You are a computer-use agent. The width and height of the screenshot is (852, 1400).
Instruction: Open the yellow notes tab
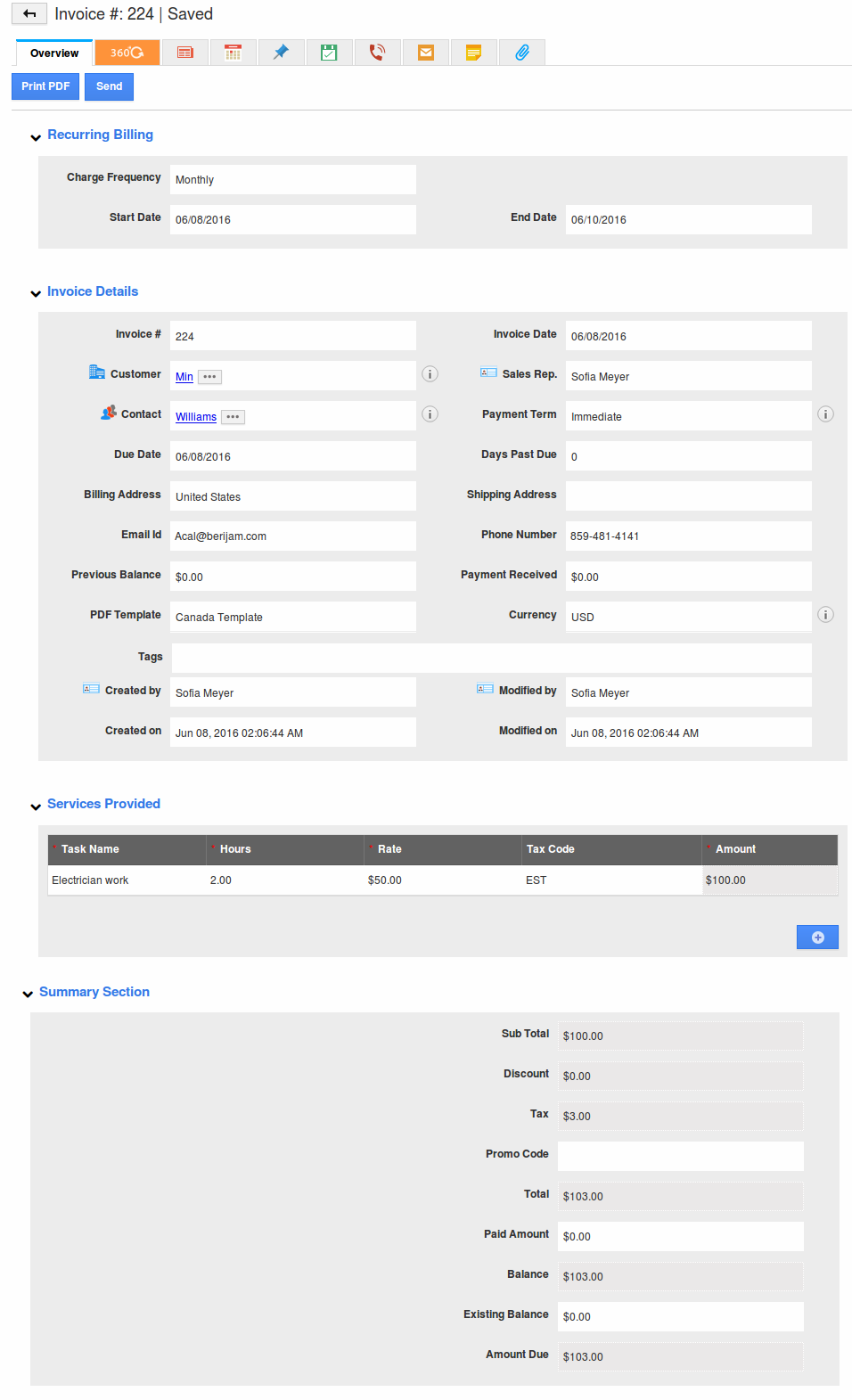(x=474, y=53)
